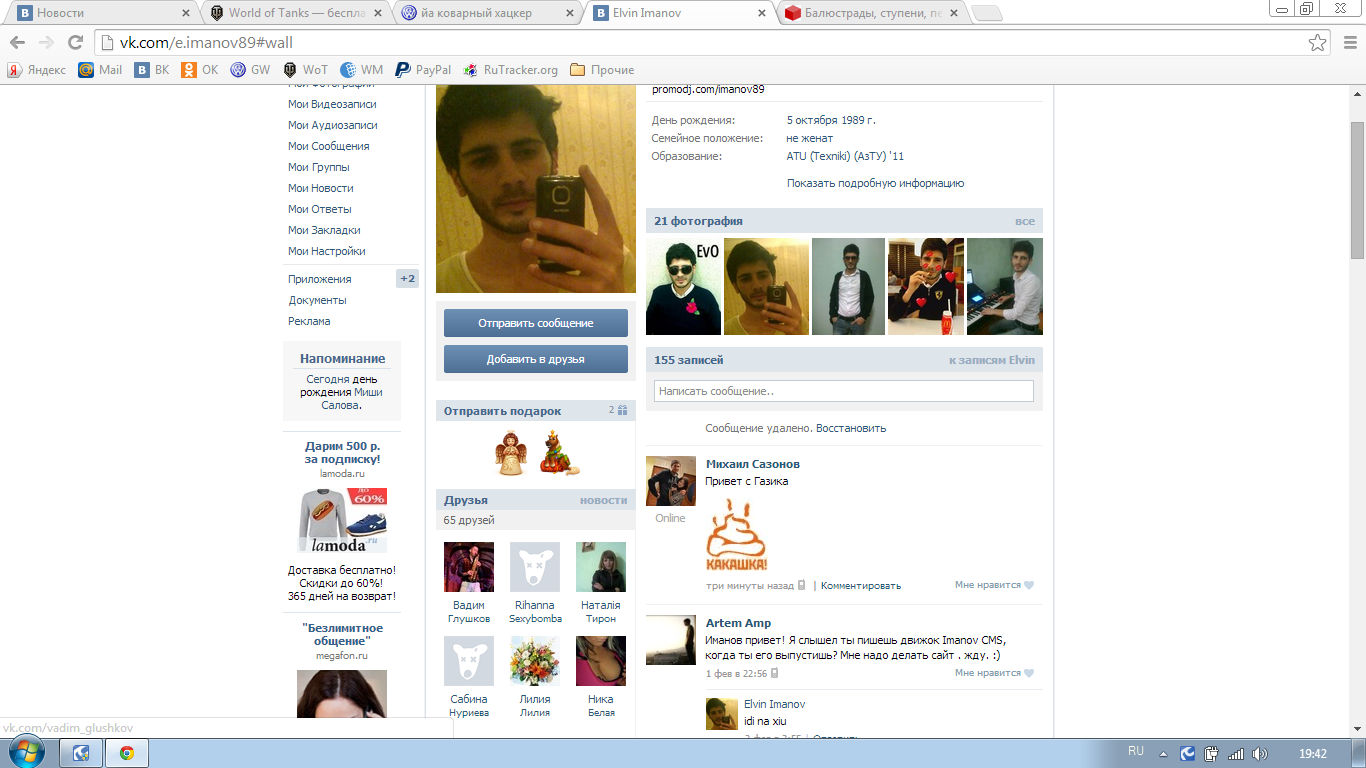This screenshot has width=1366, height=768.
Task: Switch to the World of Tanks tab
Action: [293, 13]
